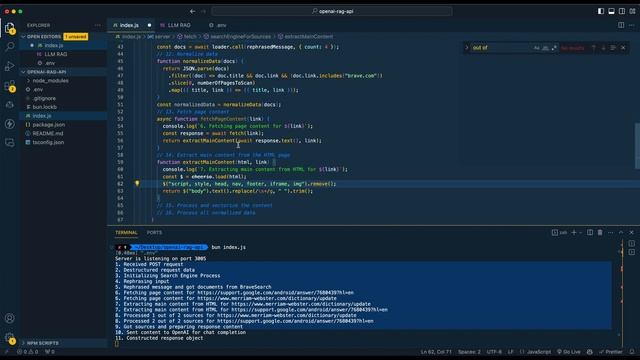Image resolution: width=640 pixels, height=360 pixels.
Task: Open the Thunder Client lightning icon
Action: point(10,124)
